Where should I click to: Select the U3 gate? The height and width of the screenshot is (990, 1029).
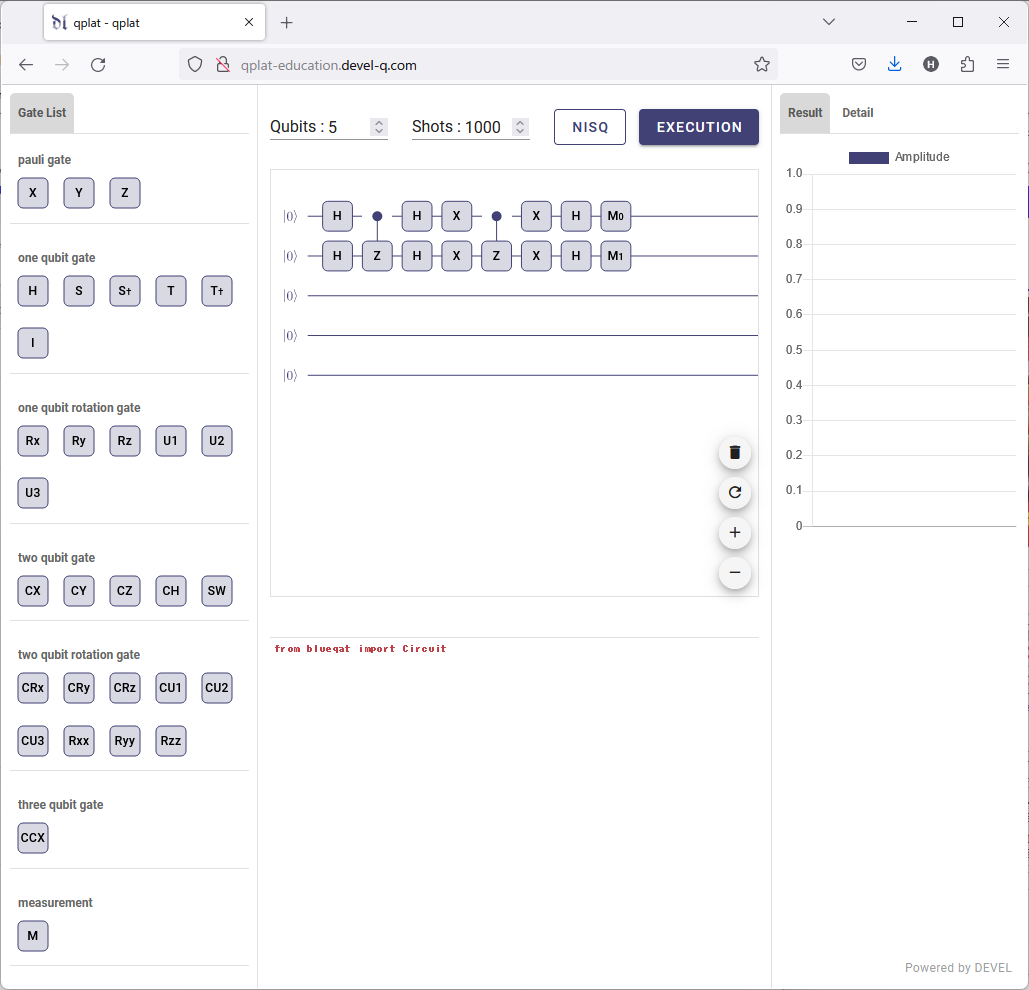click(x=33, y=493)
